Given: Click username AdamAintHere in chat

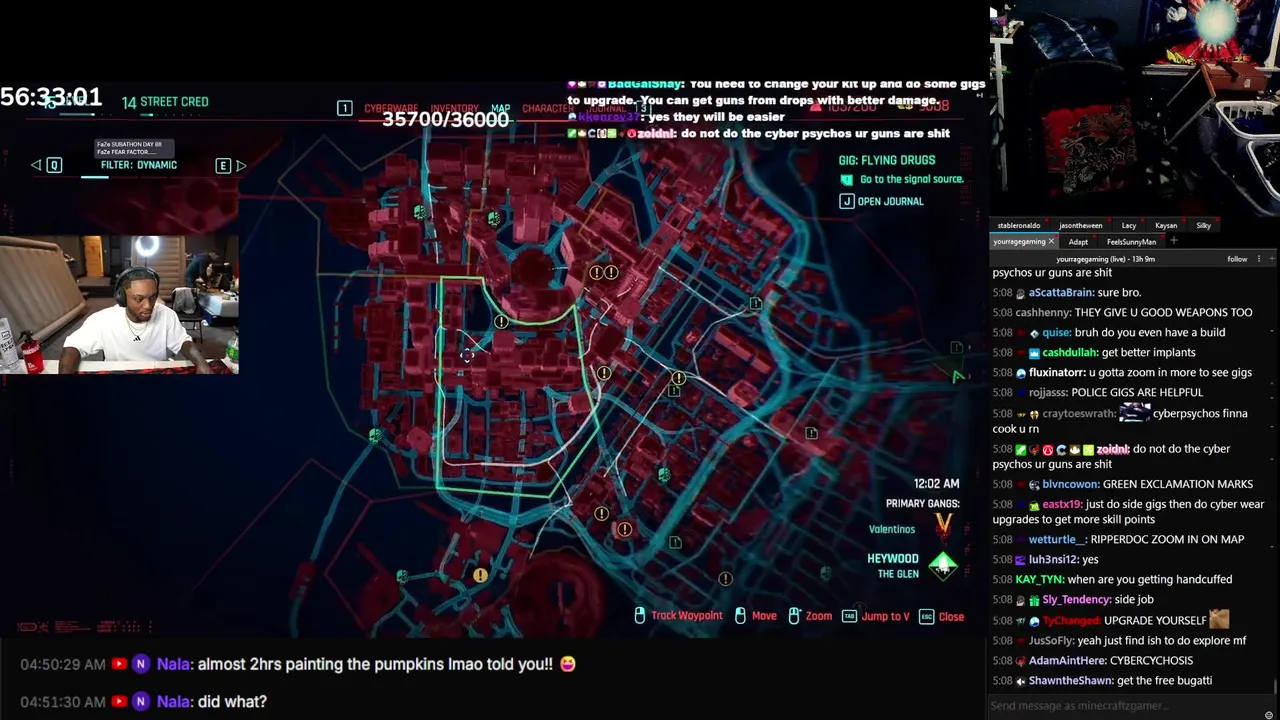Looking at the screenshot, I should 1069,660.
